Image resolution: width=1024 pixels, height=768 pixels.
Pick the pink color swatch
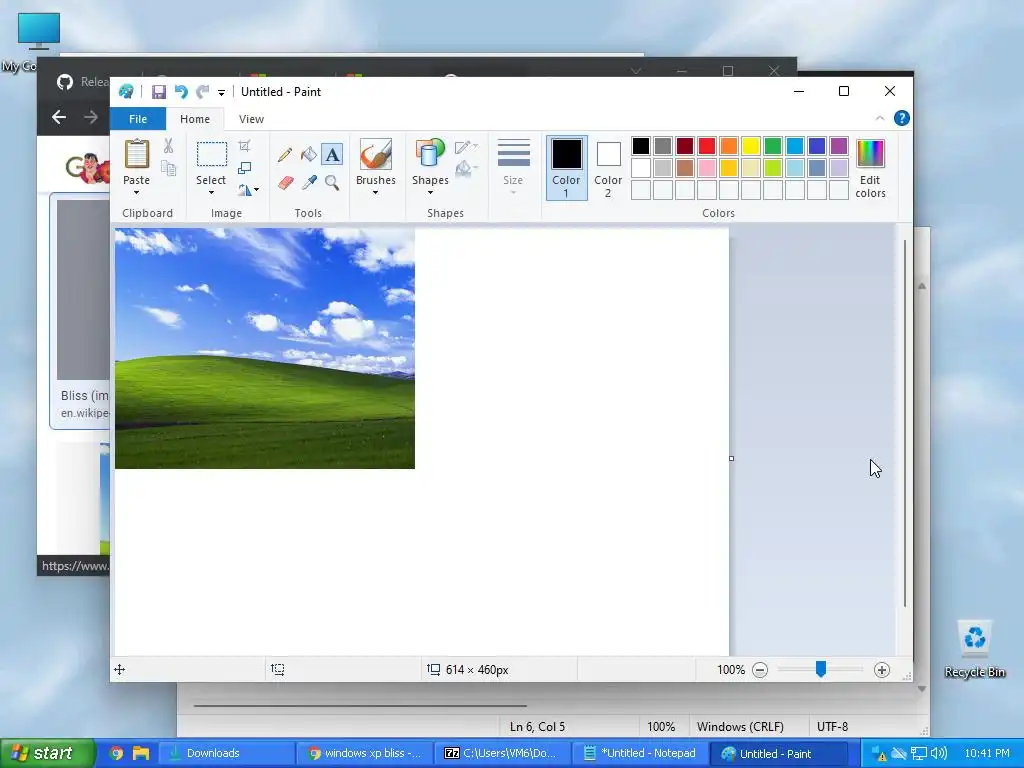point(707,168)
